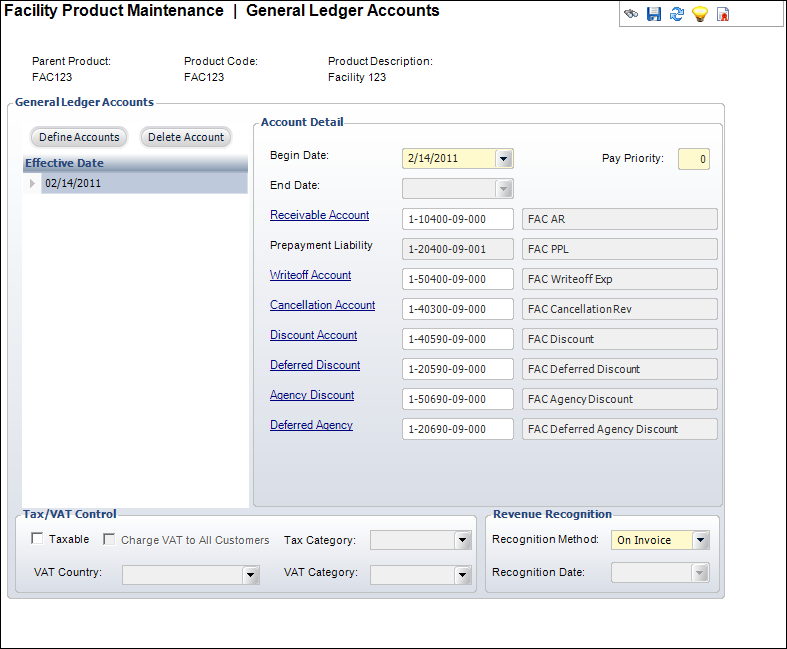Open the Begin Date dropdown
The width and height of the screenshot is (787, 649).
coord(503,158)
